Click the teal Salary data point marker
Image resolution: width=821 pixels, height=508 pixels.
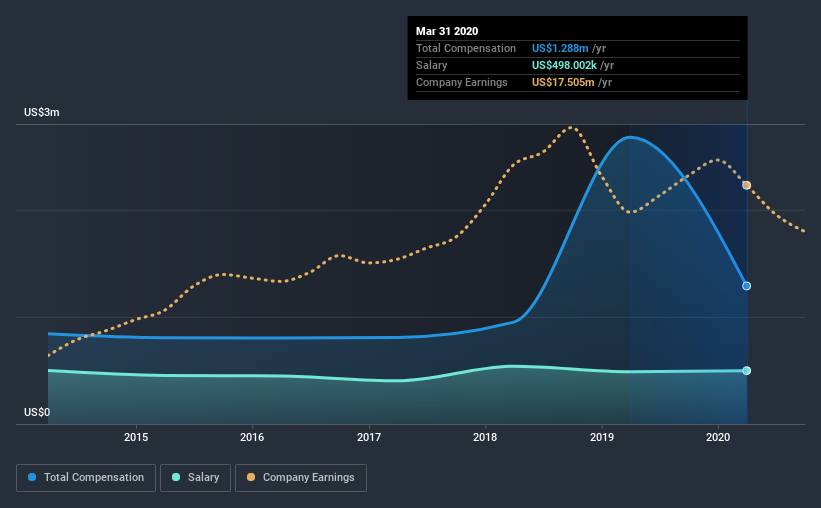coord(747,371)
